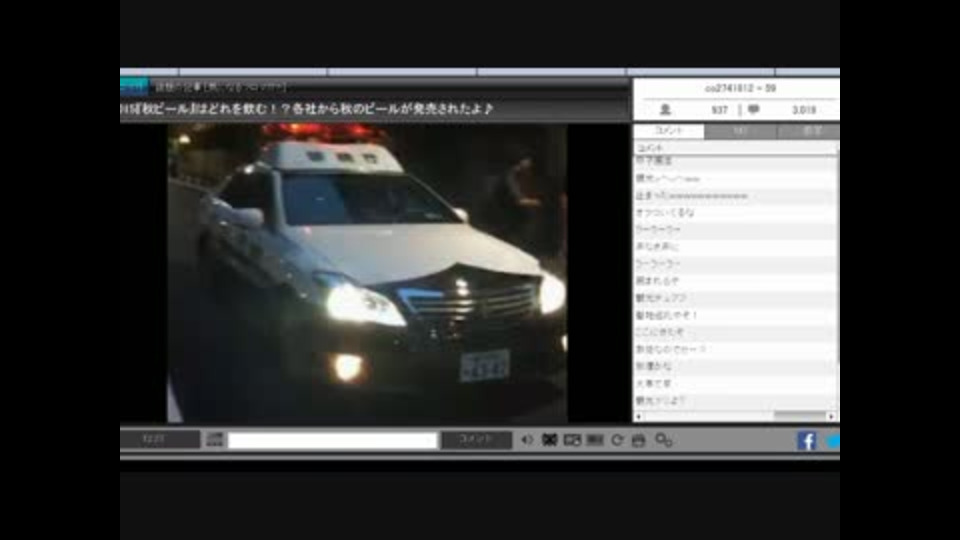Click the printer-shaped icon in player bar
The height and width of the screenshot is (540, 960).
coord(639,440)
